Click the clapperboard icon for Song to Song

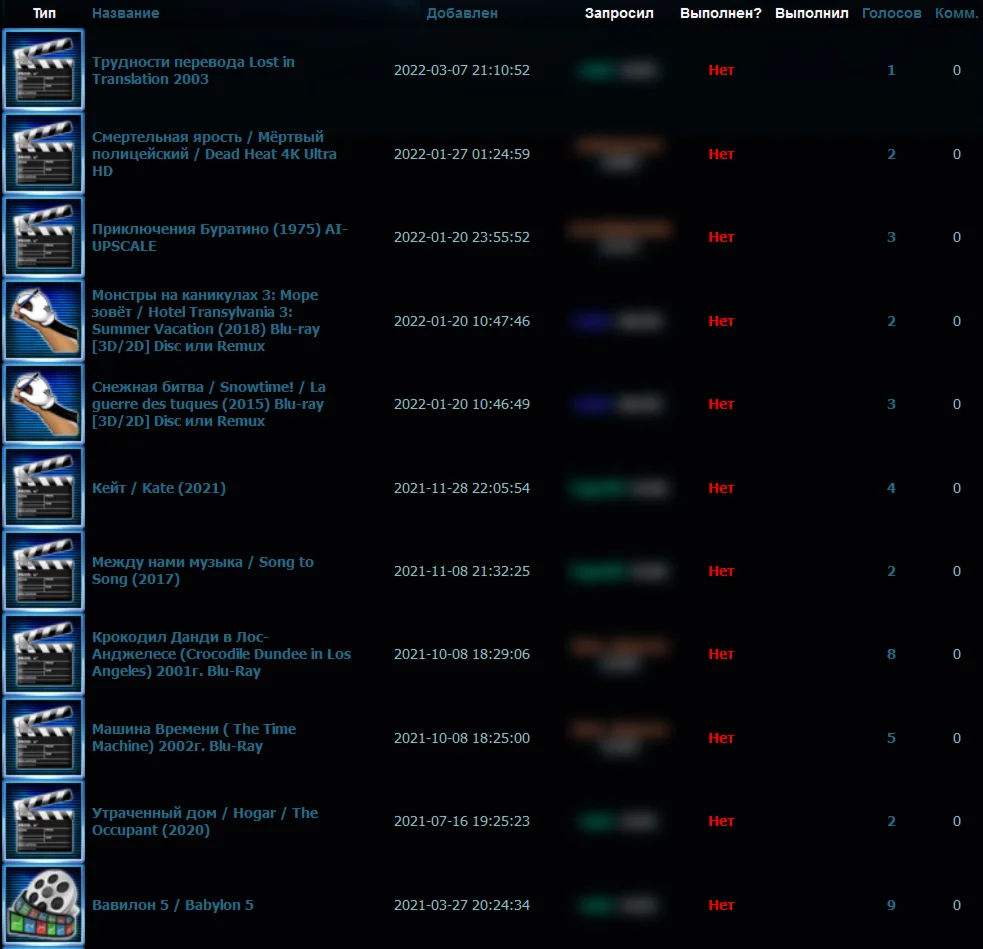coord(43,570)
